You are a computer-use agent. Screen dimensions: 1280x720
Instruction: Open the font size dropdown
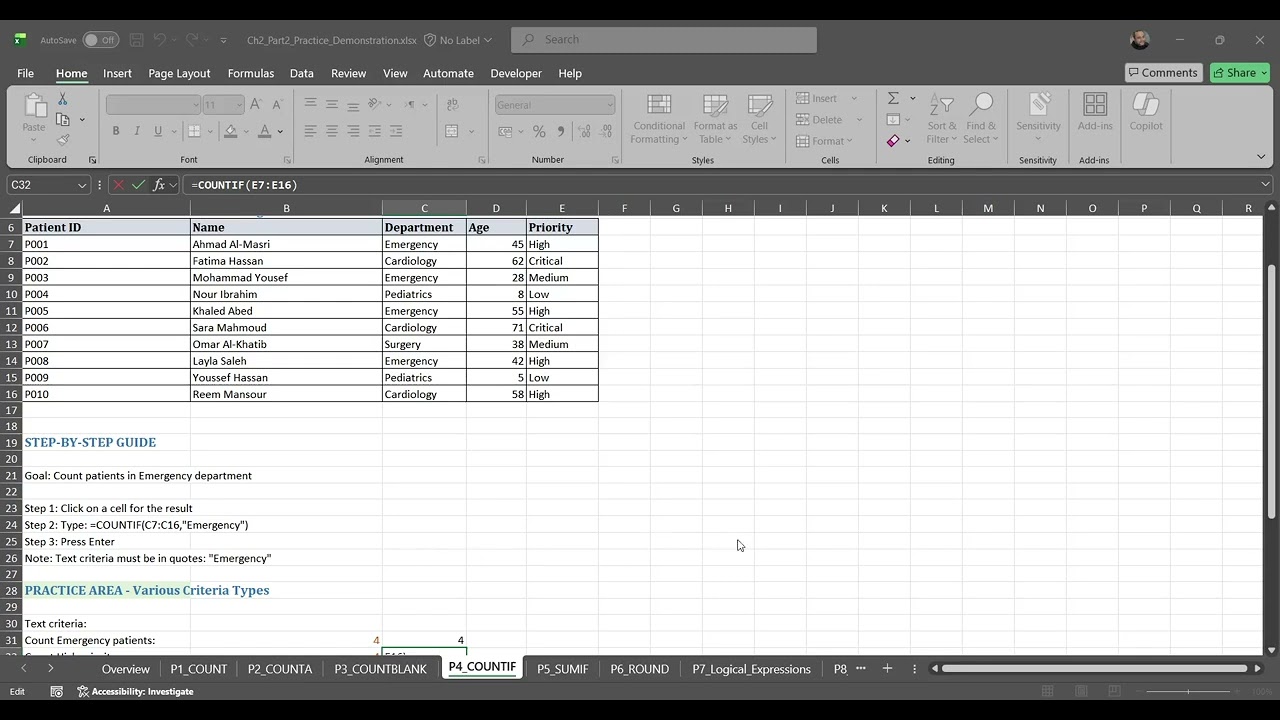pyautogui.click(x=238, y=105)
